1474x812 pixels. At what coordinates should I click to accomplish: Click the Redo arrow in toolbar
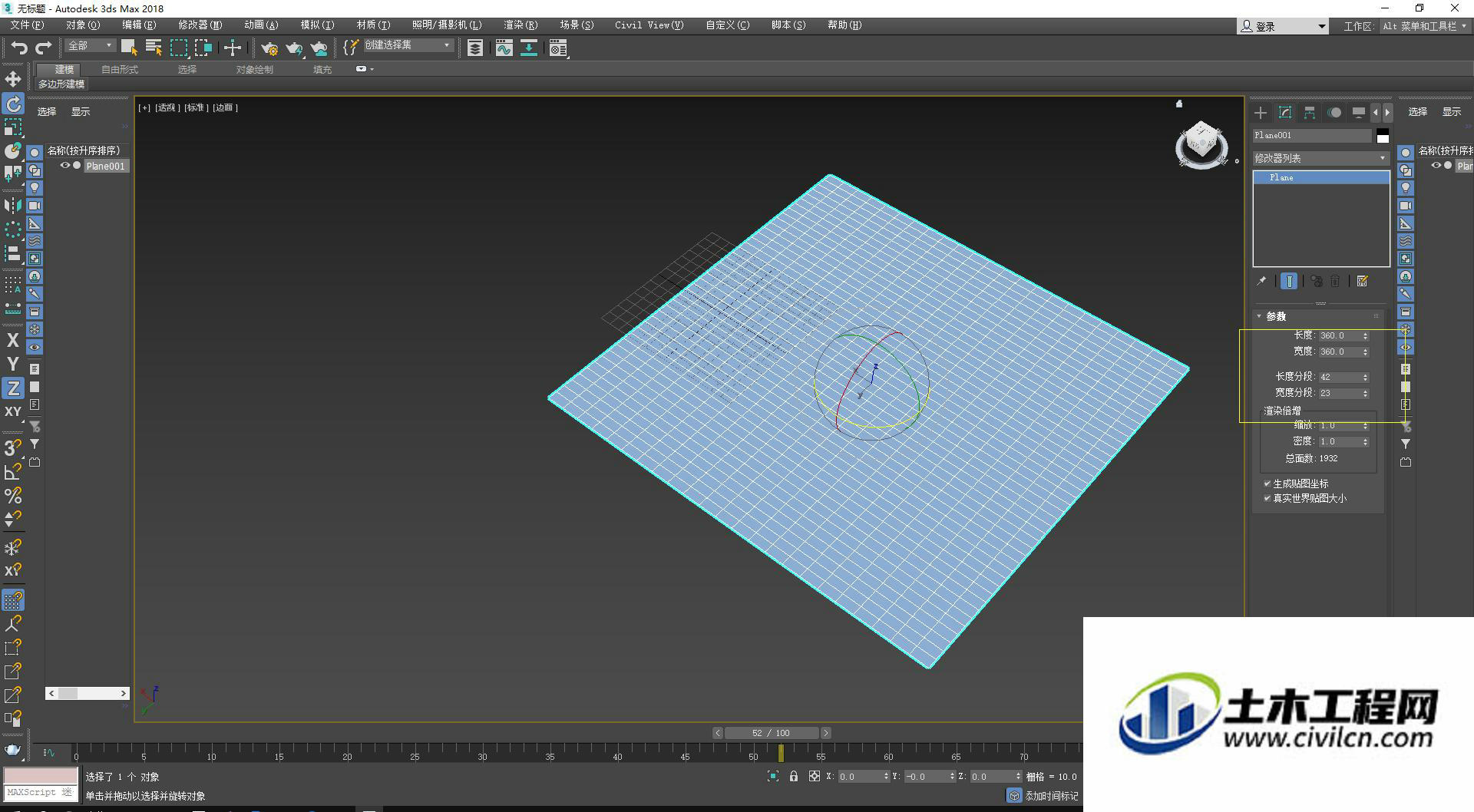point(44,48)
